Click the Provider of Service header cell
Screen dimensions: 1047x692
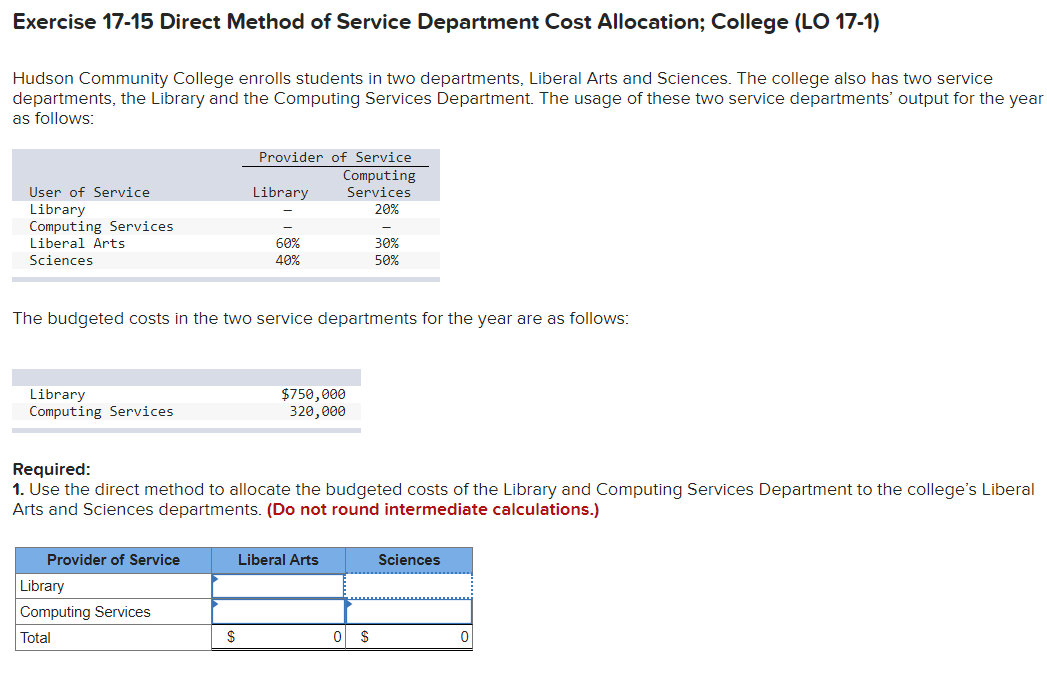point(112,559)
